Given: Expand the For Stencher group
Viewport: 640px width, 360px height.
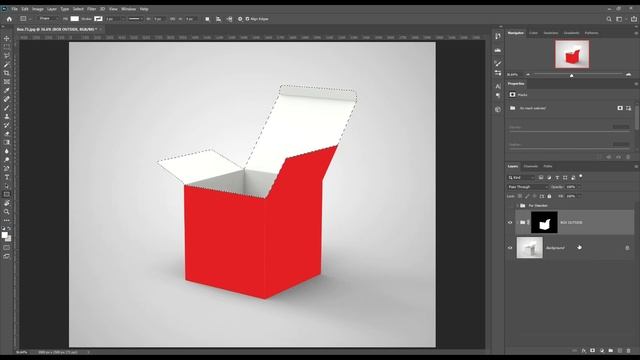Looking at the screenshot, I should [517, 206].
